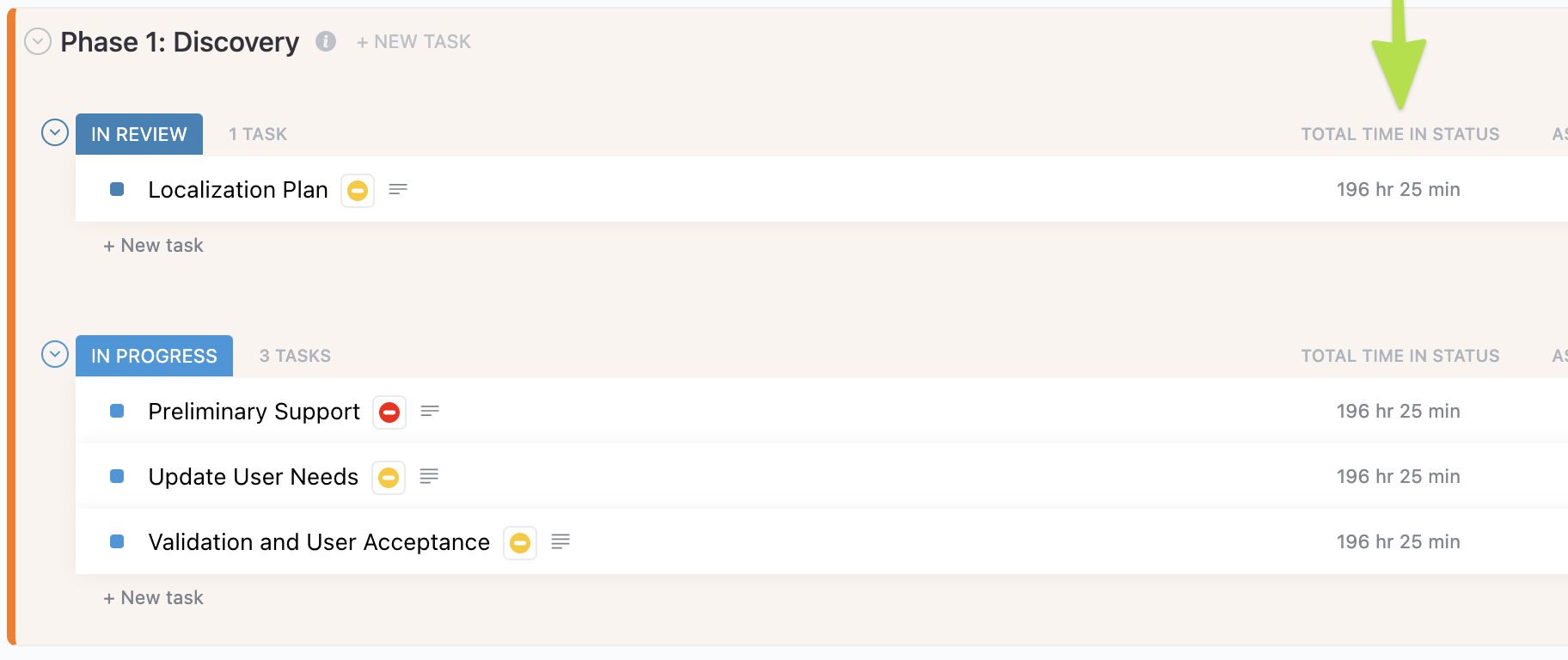This screenshot has width=1568, height=660.
Task: Click + NEW TASK next to the phase title
Action: pos(413,41)
